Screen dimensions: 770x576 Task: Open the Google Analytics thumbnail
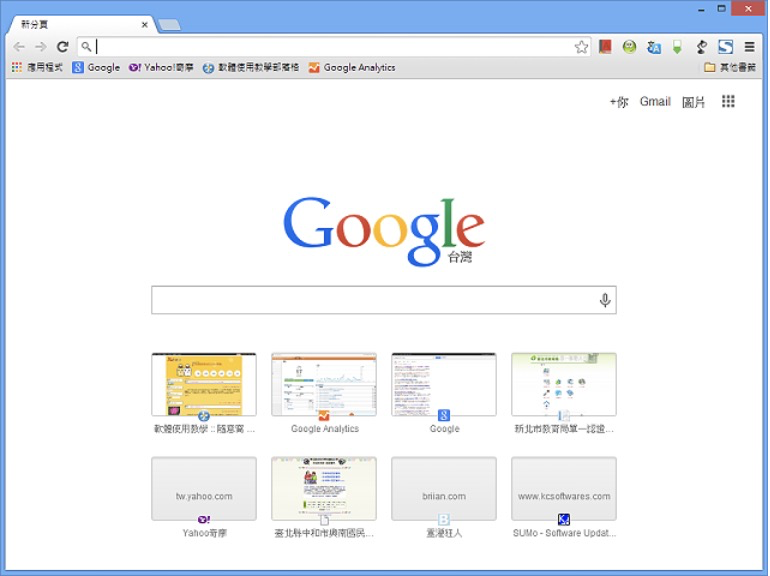324,384
